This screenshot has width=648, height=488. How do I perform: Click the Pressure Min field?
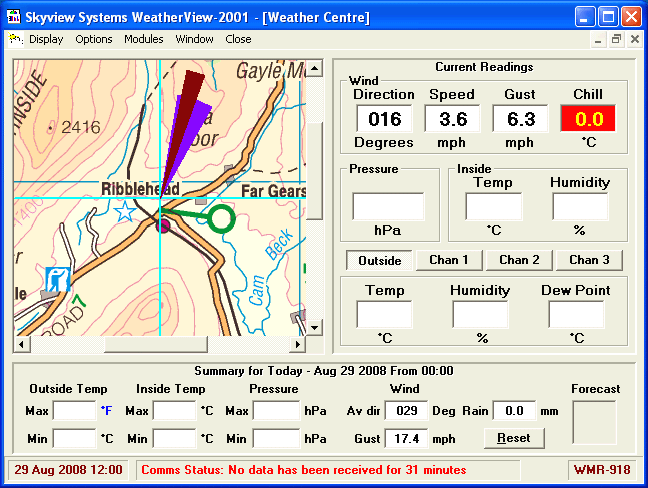click(x=277, y=438)
